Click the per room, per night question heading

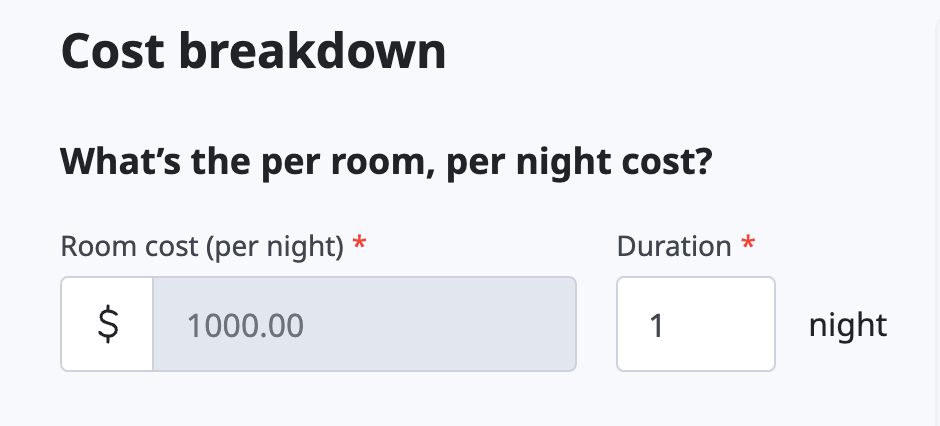386,161
